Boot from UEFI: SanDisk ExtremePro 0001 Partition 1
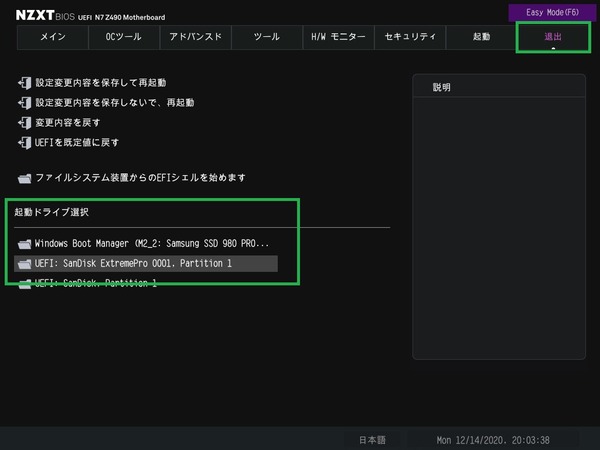This screenshot has width=600, height=450. 146,264
